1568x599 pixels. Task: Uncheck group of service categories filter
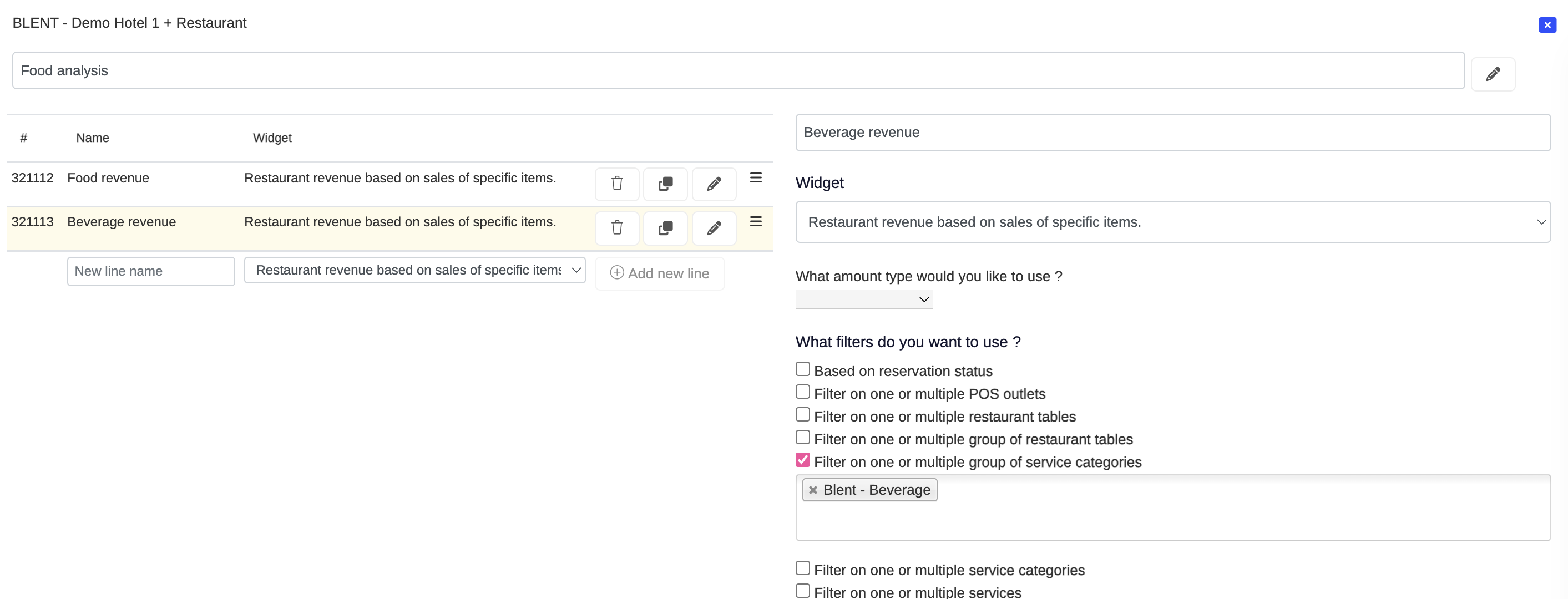(802, 460)
